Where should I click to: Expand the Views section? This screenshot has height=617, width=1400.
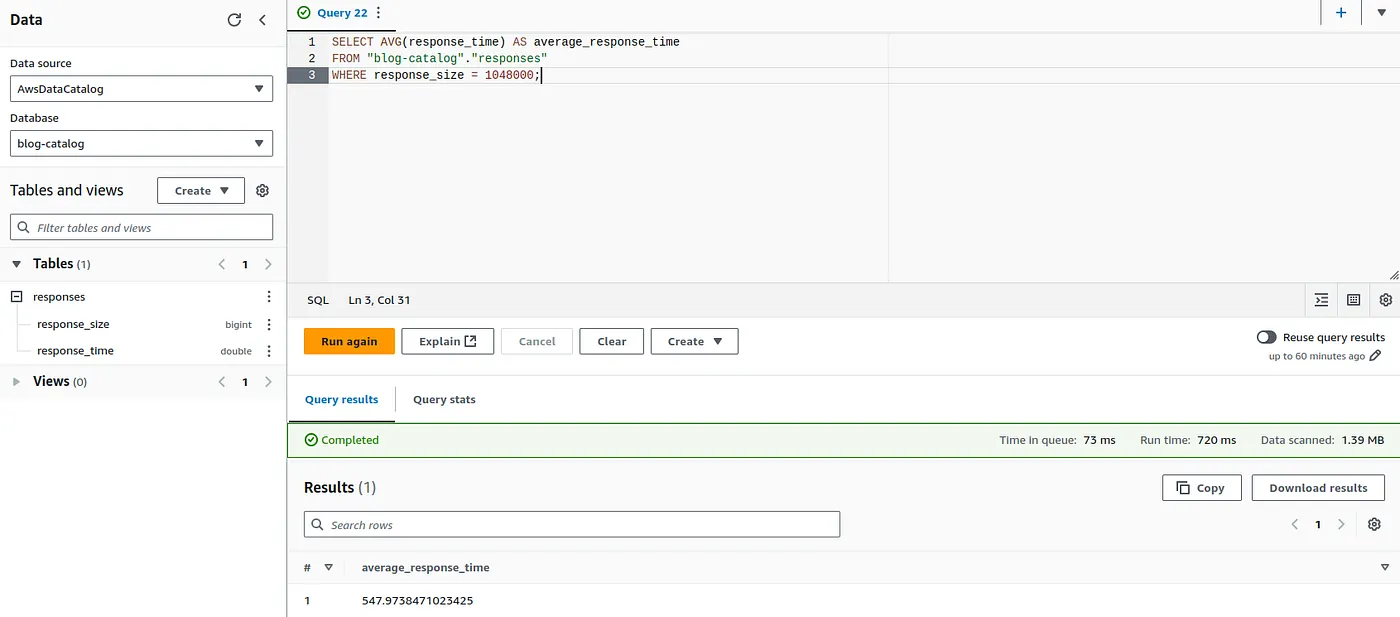click(x=17, y=382)
